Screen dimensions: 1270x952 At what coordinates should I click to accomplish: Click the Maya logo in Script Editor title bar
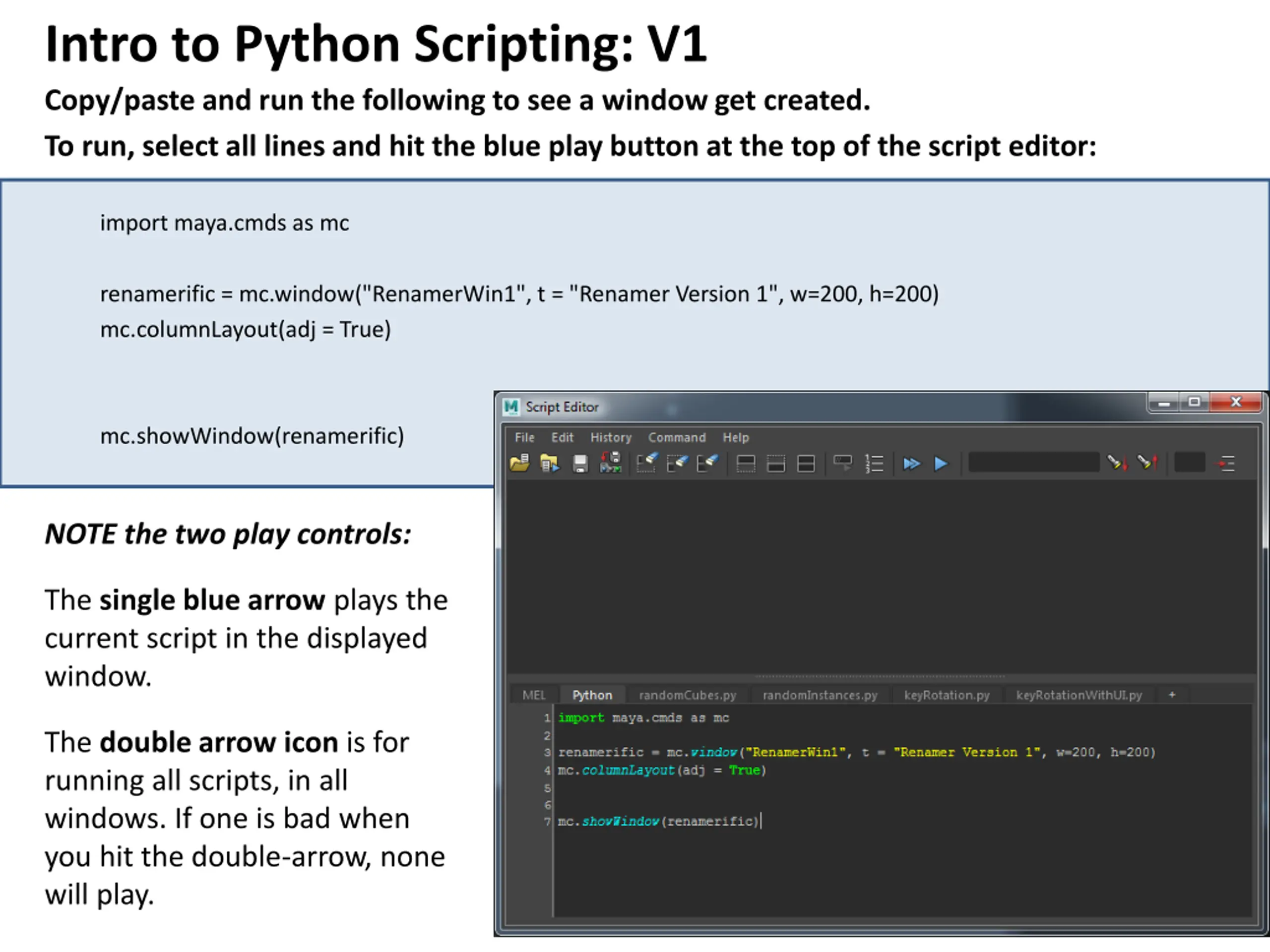(511, 407)
